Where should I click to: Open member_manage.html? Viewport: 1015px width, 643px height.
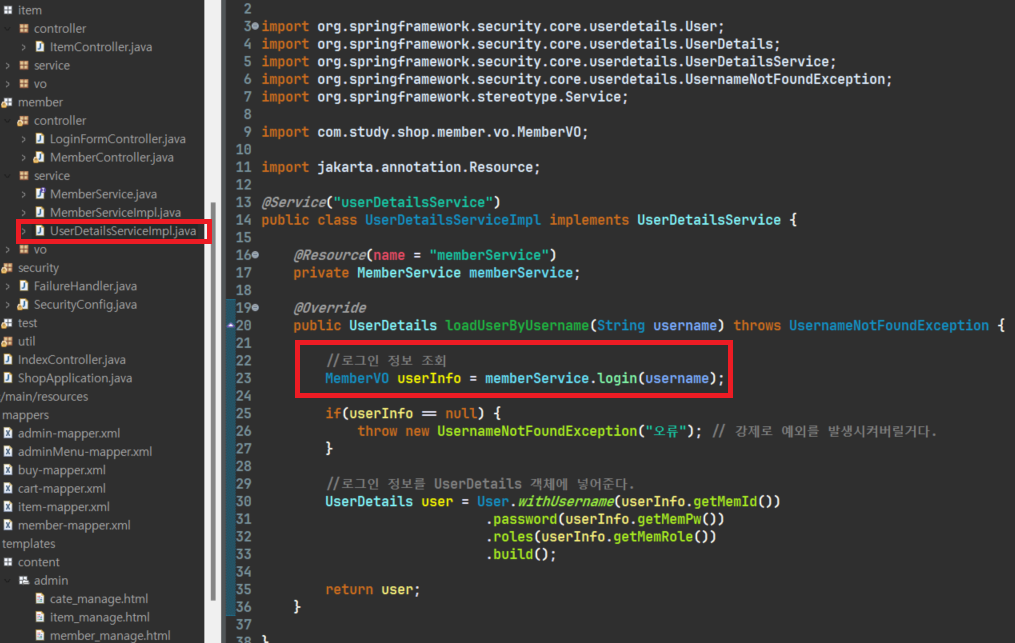click(x=110, y=635)
